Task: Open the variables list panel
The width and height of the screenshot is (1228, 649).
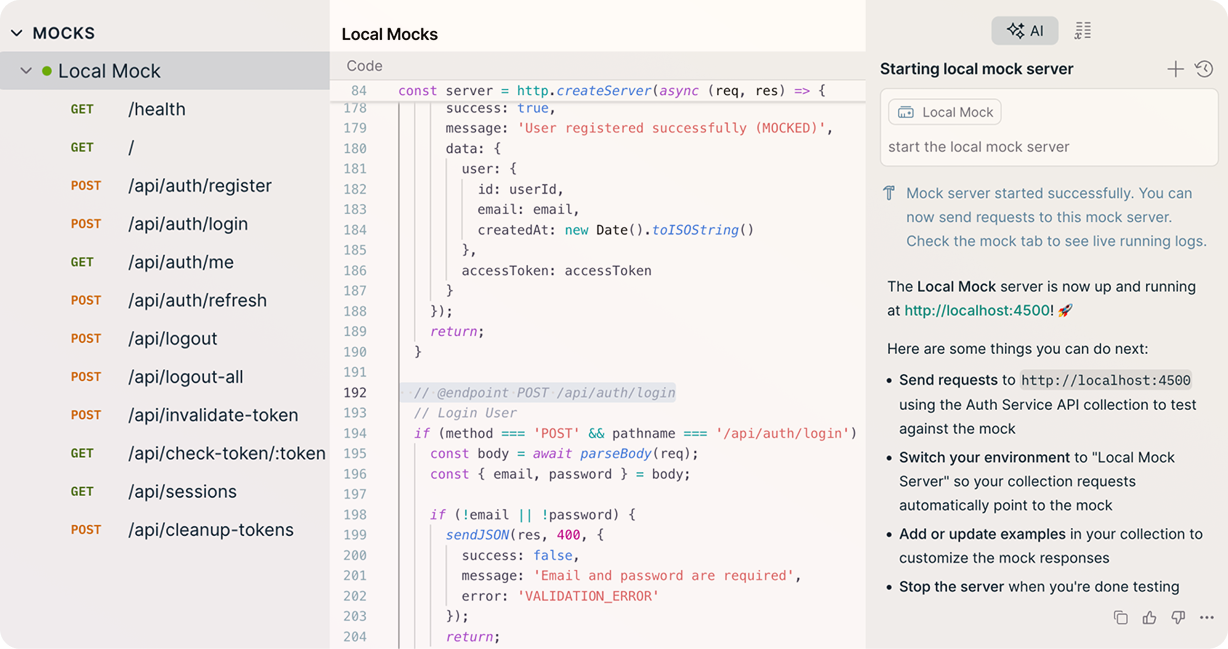Action: coord(1083,30)
